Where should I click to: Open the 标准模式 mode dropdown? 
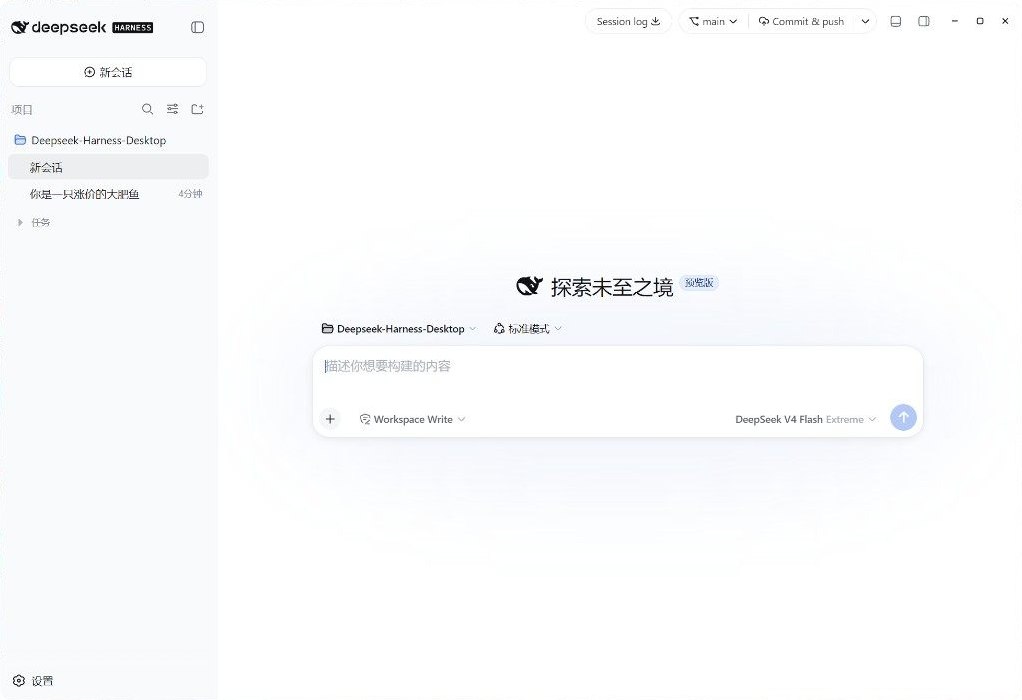click(527, 328)
